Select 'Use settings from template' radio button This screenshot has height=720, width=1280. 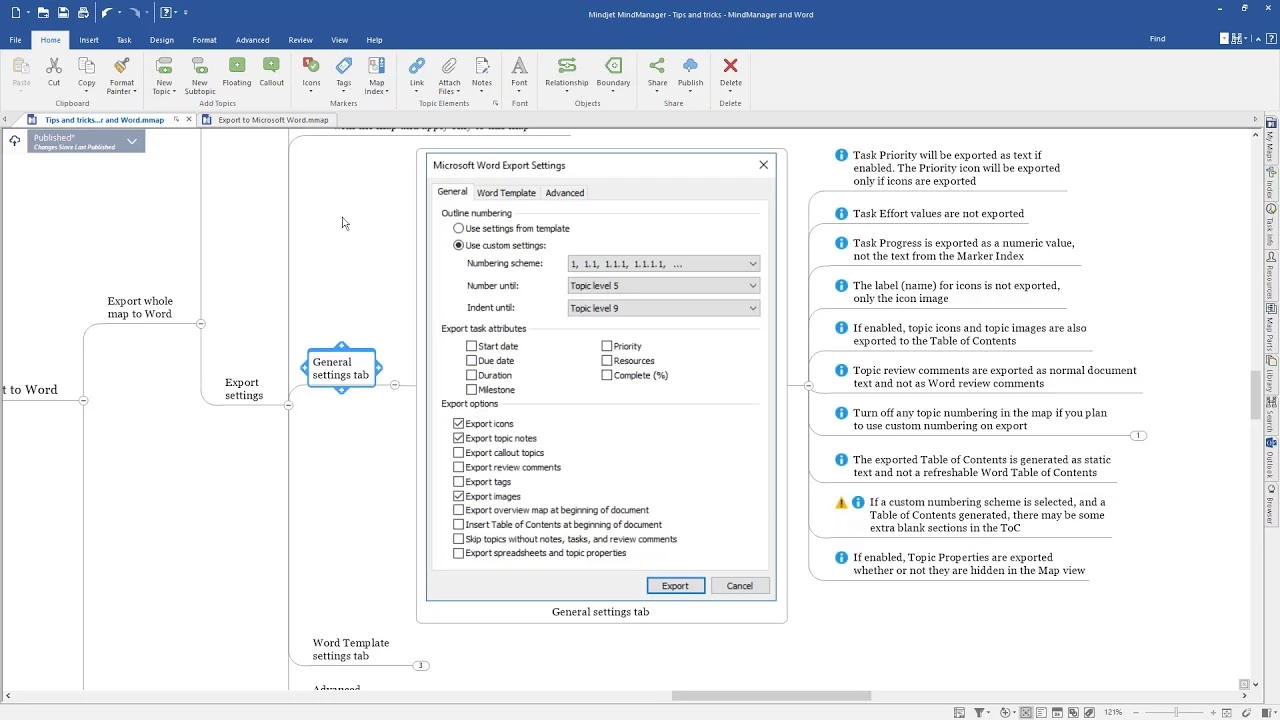[459, 229]
